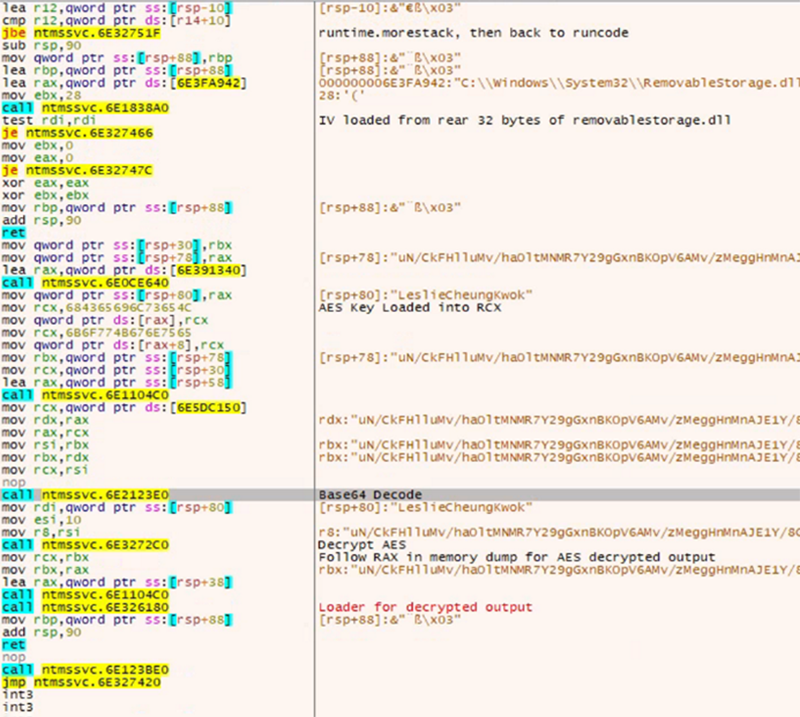Click 'mov rcx,qword ptr ds:[6E5DC150]' instruction
The width and height of the screenshot is (800, 717).
(x=124, y=408)
